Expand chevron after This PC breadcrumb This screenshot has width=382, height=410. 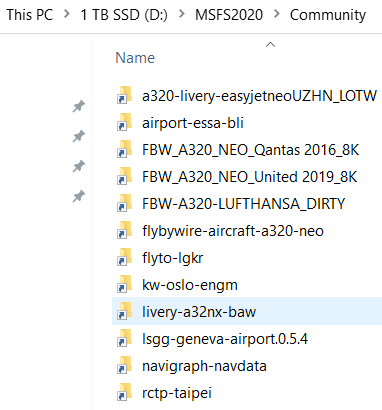(x=67, y=14)
